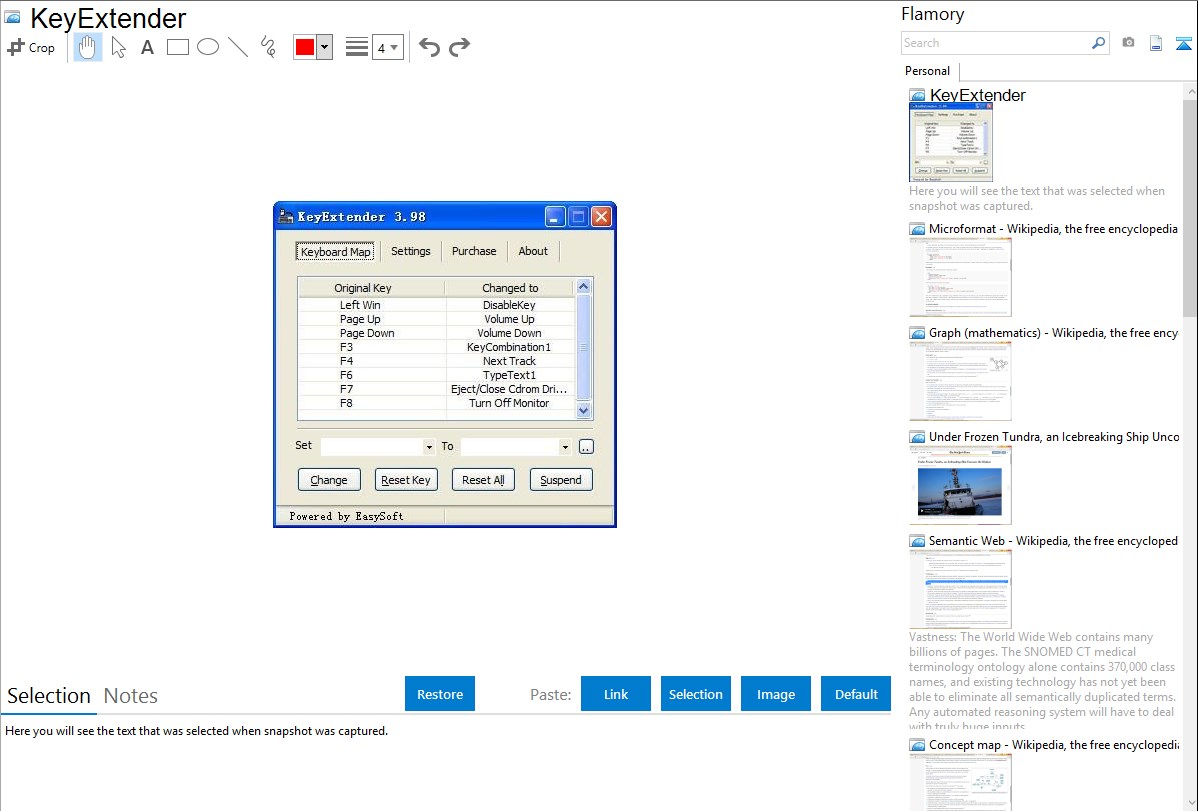Choose the freehand scribble tool
The height and width of the screenshot is (811, 1198).
coord(268,47)
